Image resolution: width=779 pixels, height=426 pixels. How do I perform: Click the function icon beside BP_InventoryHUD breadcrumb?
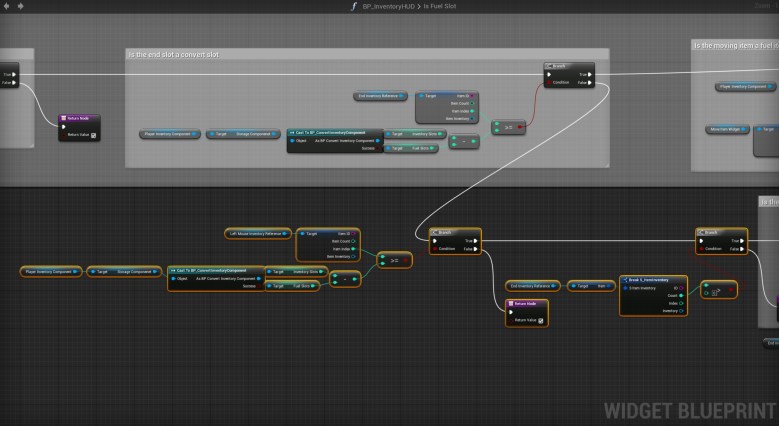[353, 6]
